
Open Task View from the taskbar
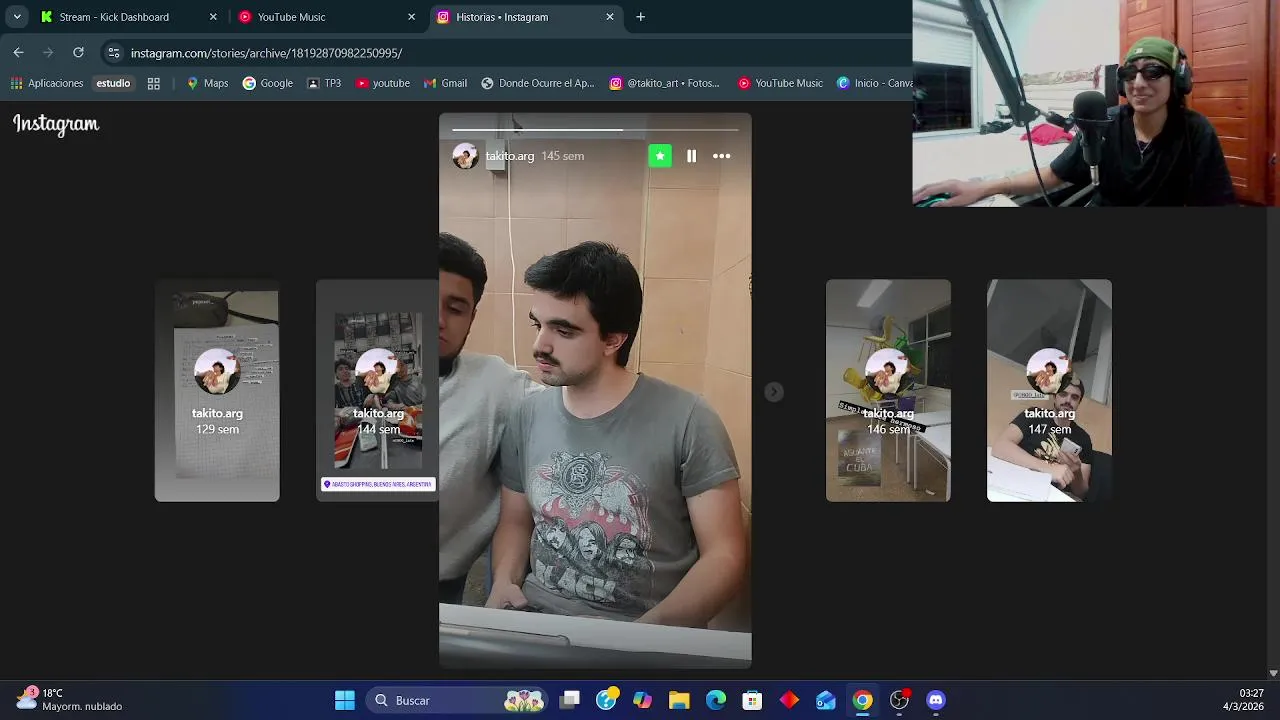[570, 700]
